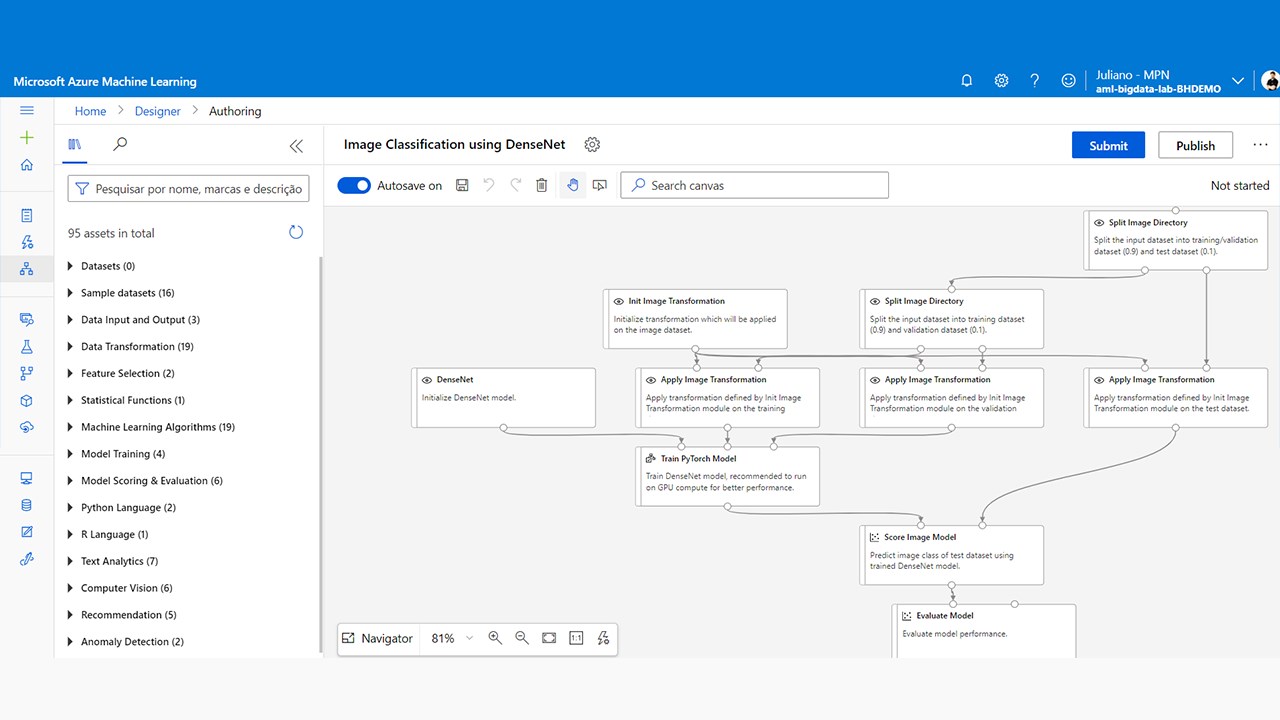This screenshot has height=720, width=1280.
Task: Open Datastores cylinder icon in sidebar
Action: [27, 505]
